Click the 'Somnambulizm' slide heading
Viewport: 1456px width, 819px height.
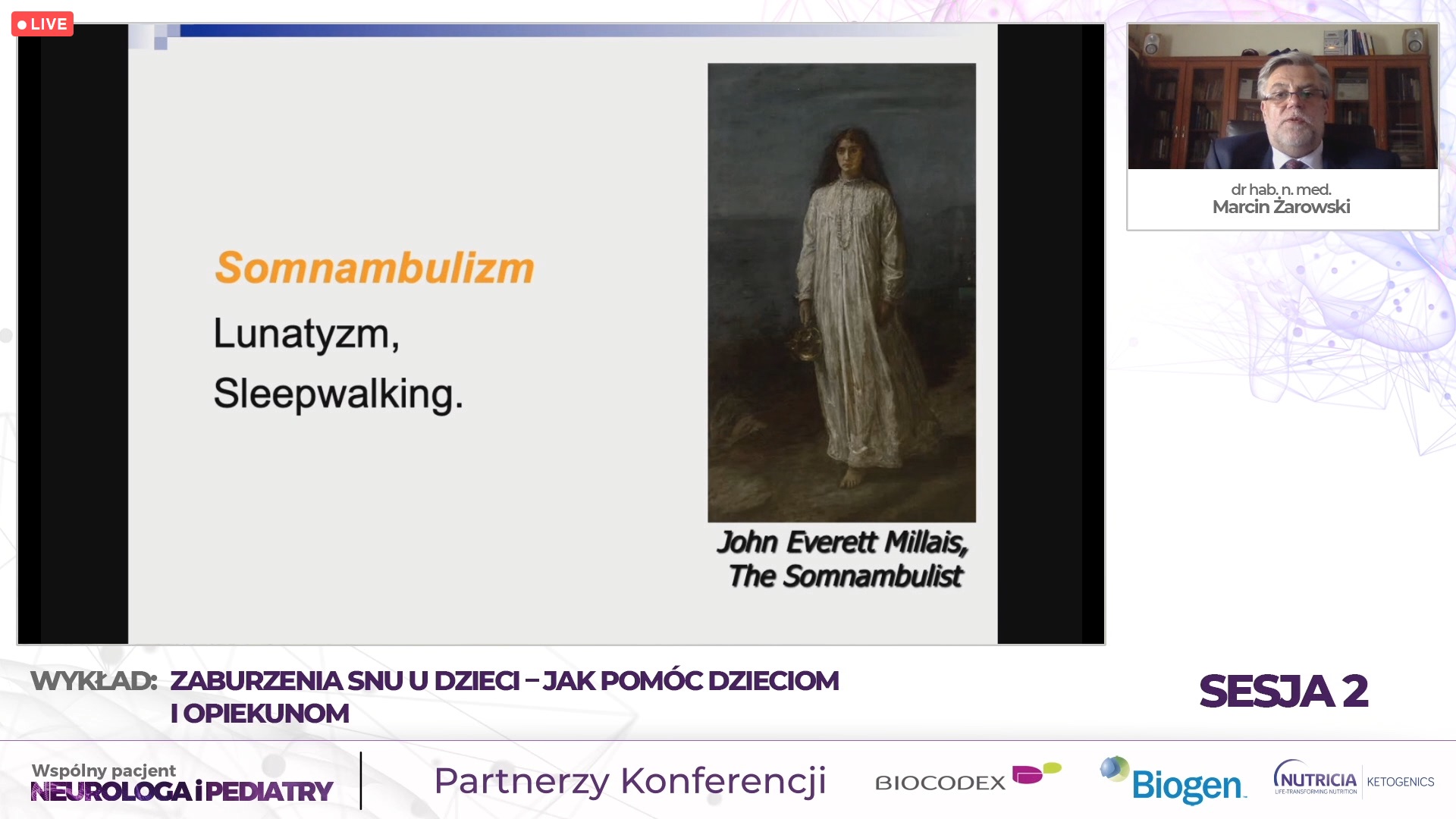coord(375,268)
